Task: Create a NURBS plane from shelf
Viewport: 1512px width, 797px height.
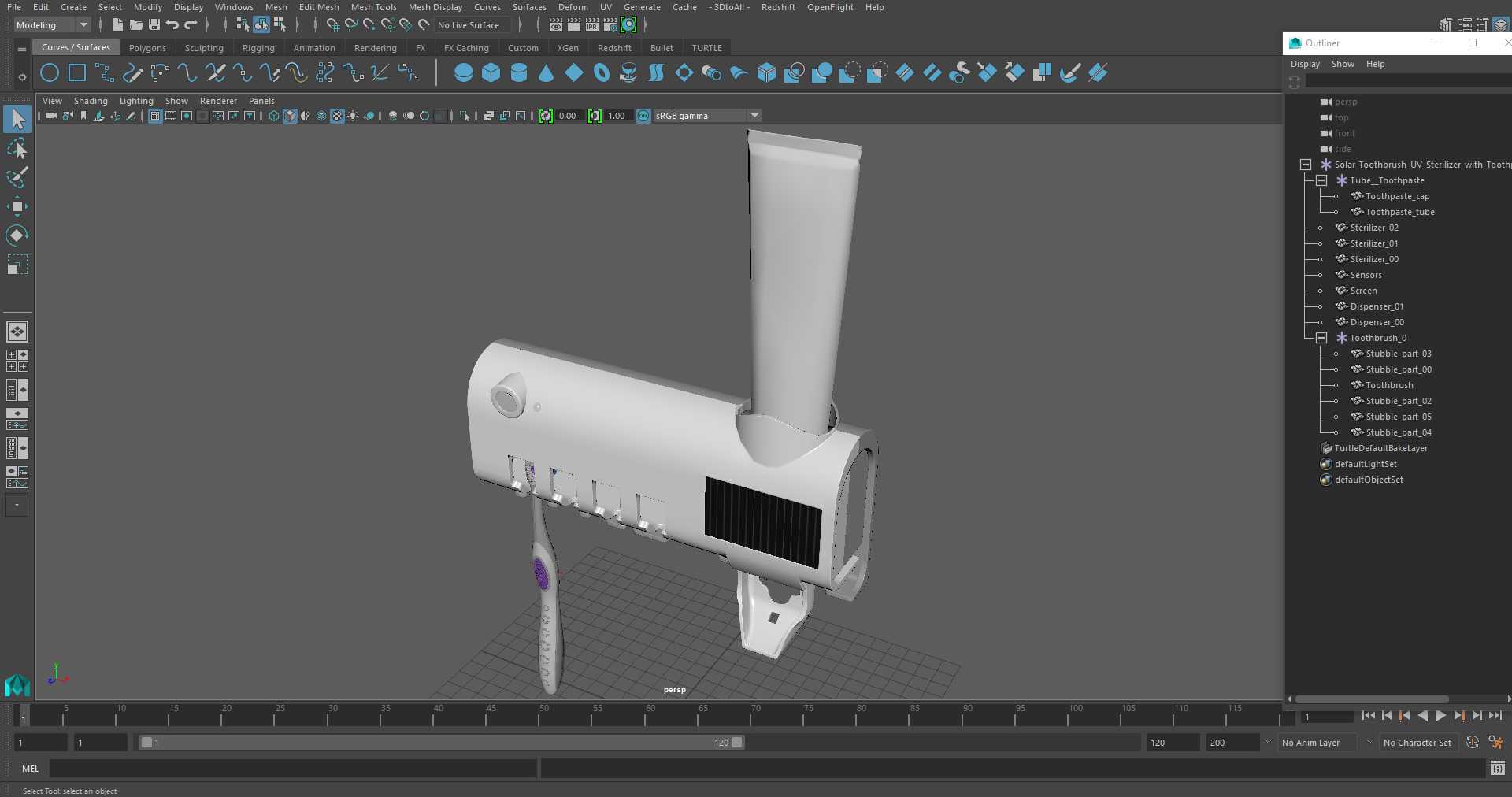Action: point(574,73)
